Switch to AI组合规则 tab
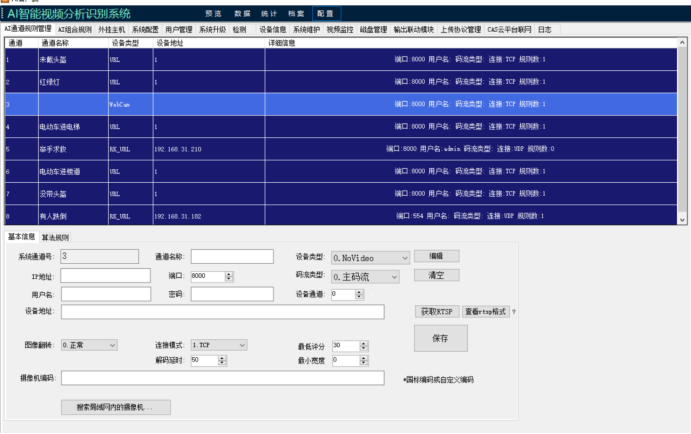 [x=75, y=30]
